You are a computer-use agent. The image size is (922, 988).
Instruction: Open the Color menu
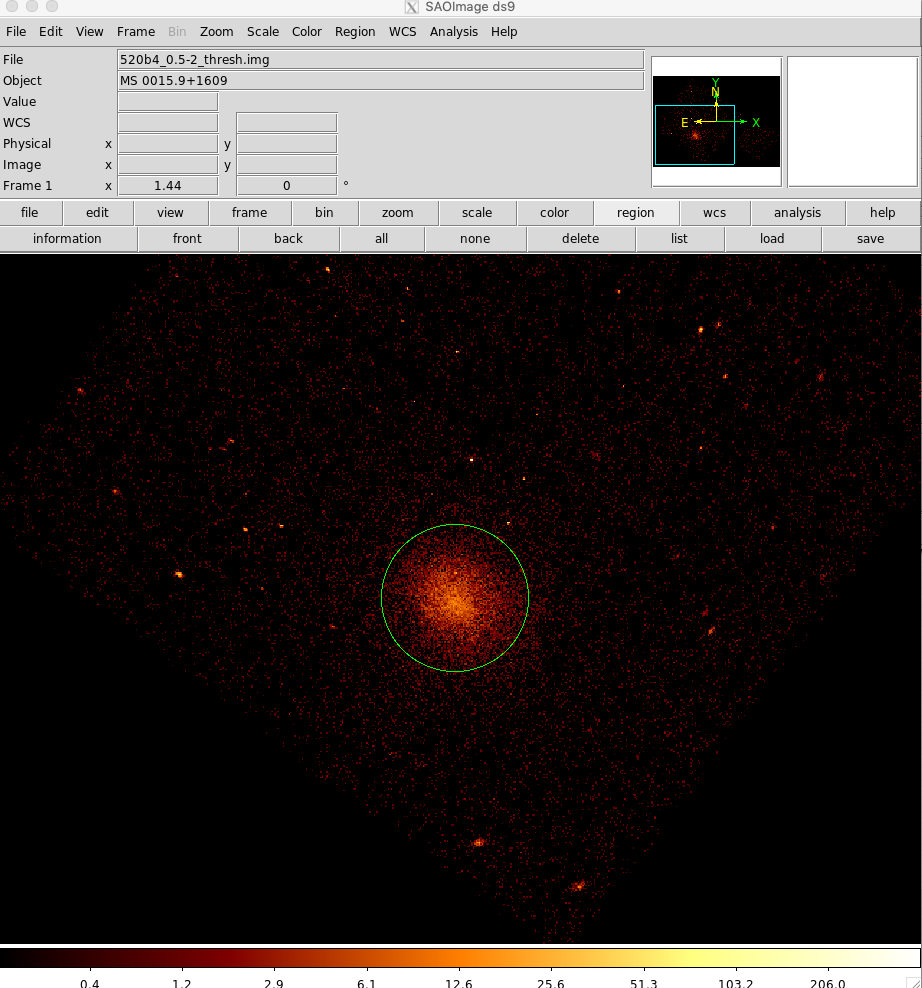(306, 32)
